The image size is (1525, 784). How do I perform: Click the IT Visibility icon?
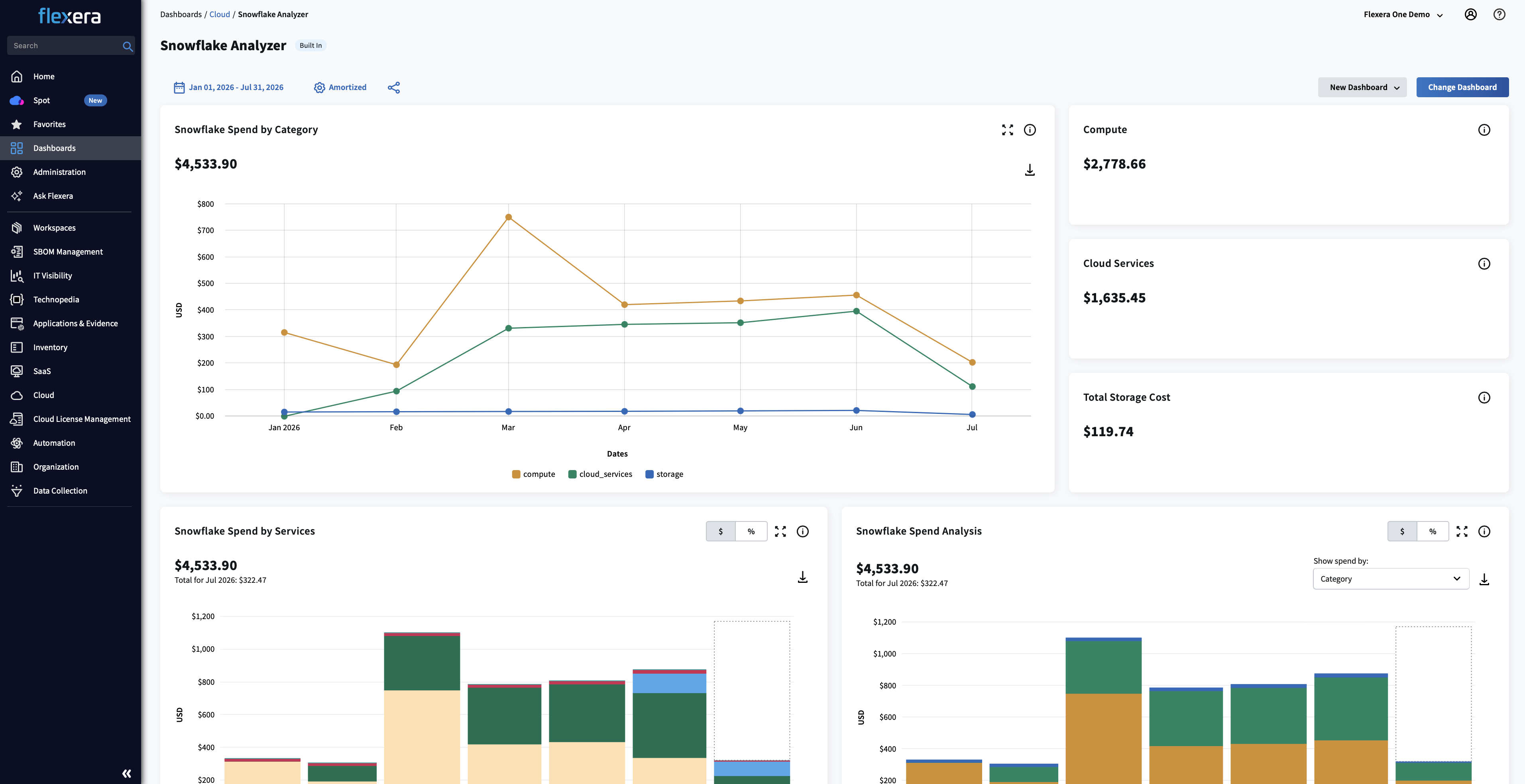click(x=17, y=276)
